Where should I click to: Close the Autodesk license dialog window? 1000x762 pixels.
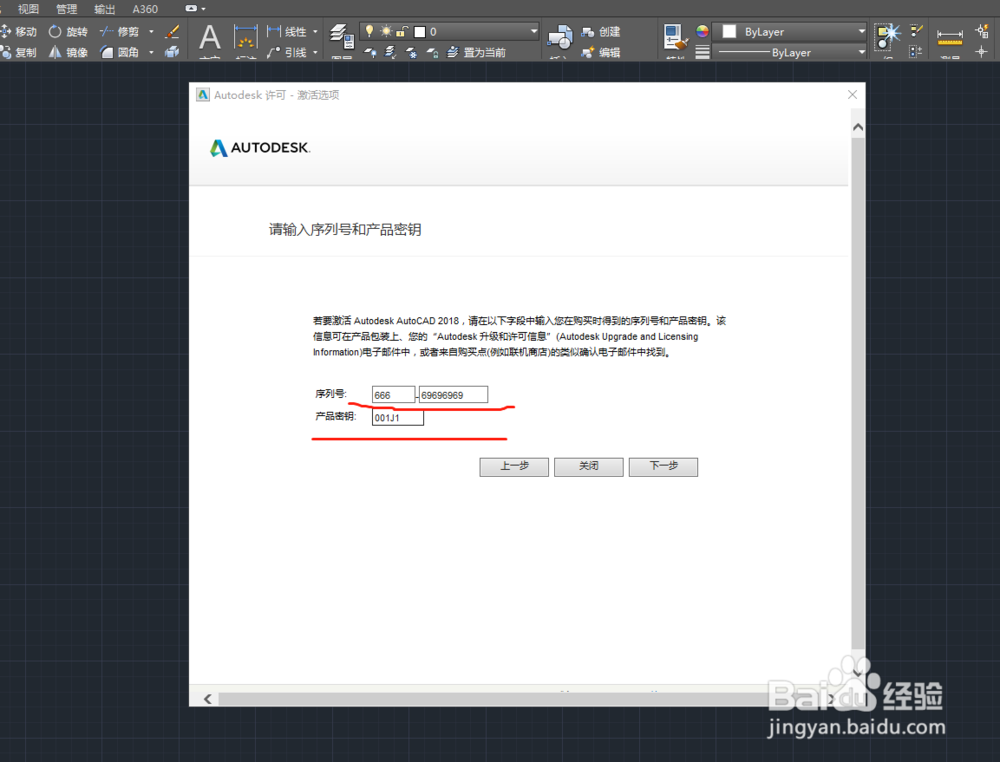(x=852, y=94)
